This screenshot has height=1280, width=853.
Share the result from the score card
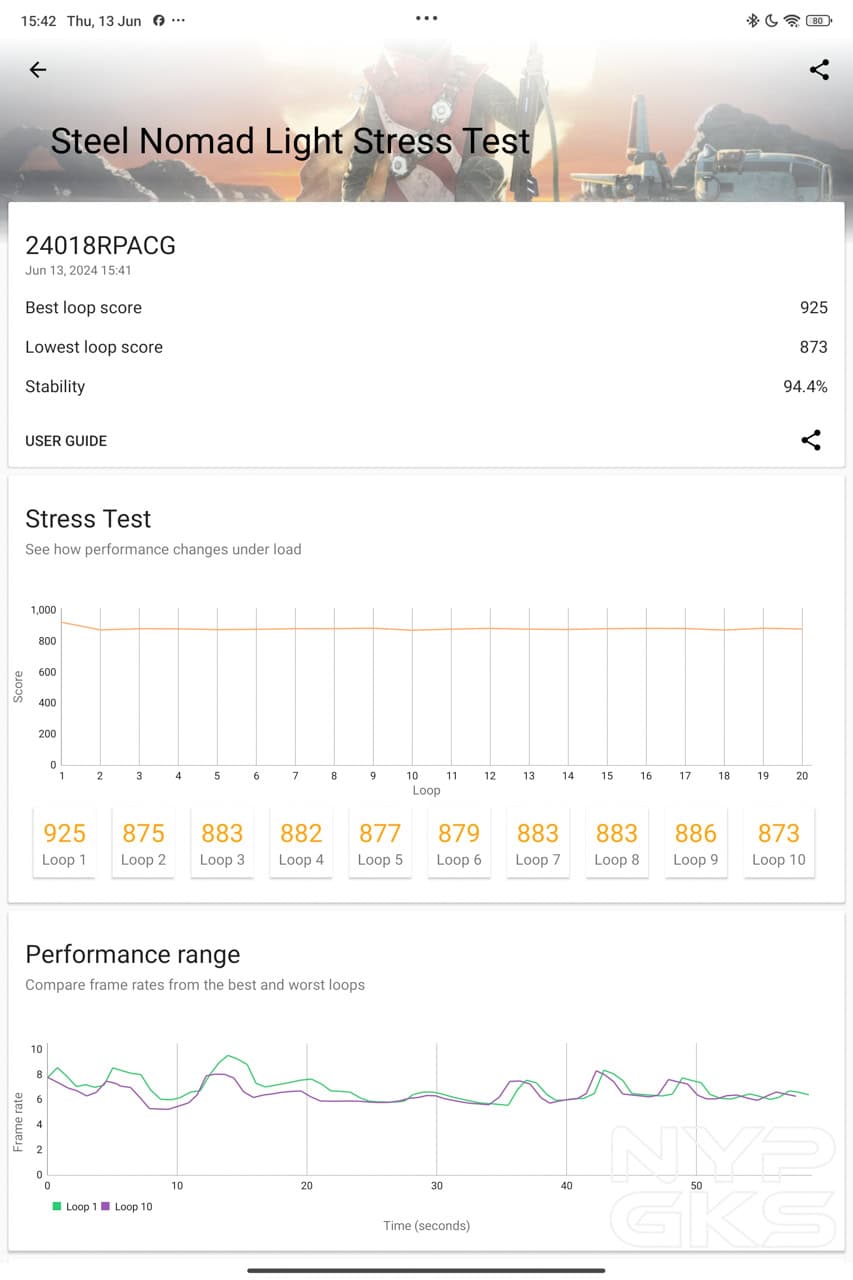(x=811, y=440)
